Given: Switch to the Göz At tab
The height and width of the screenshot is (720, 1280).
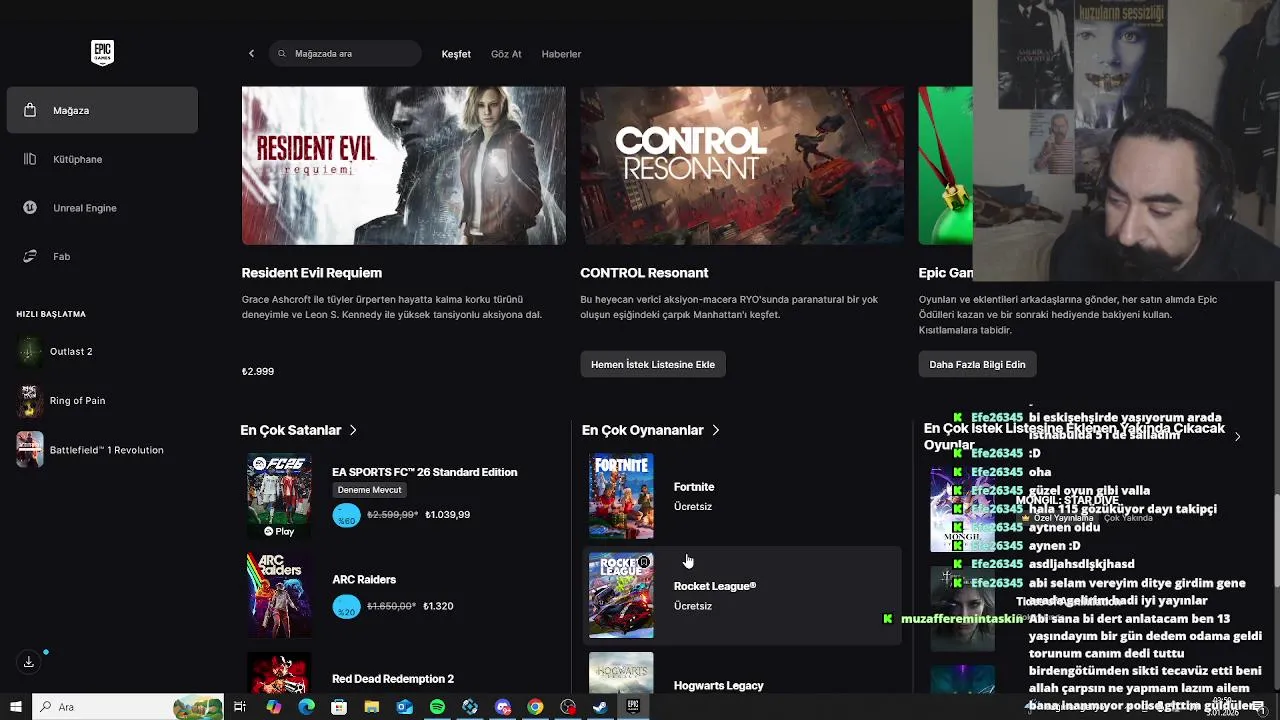Looking at the screenshot, I should [x=506, y=54].
